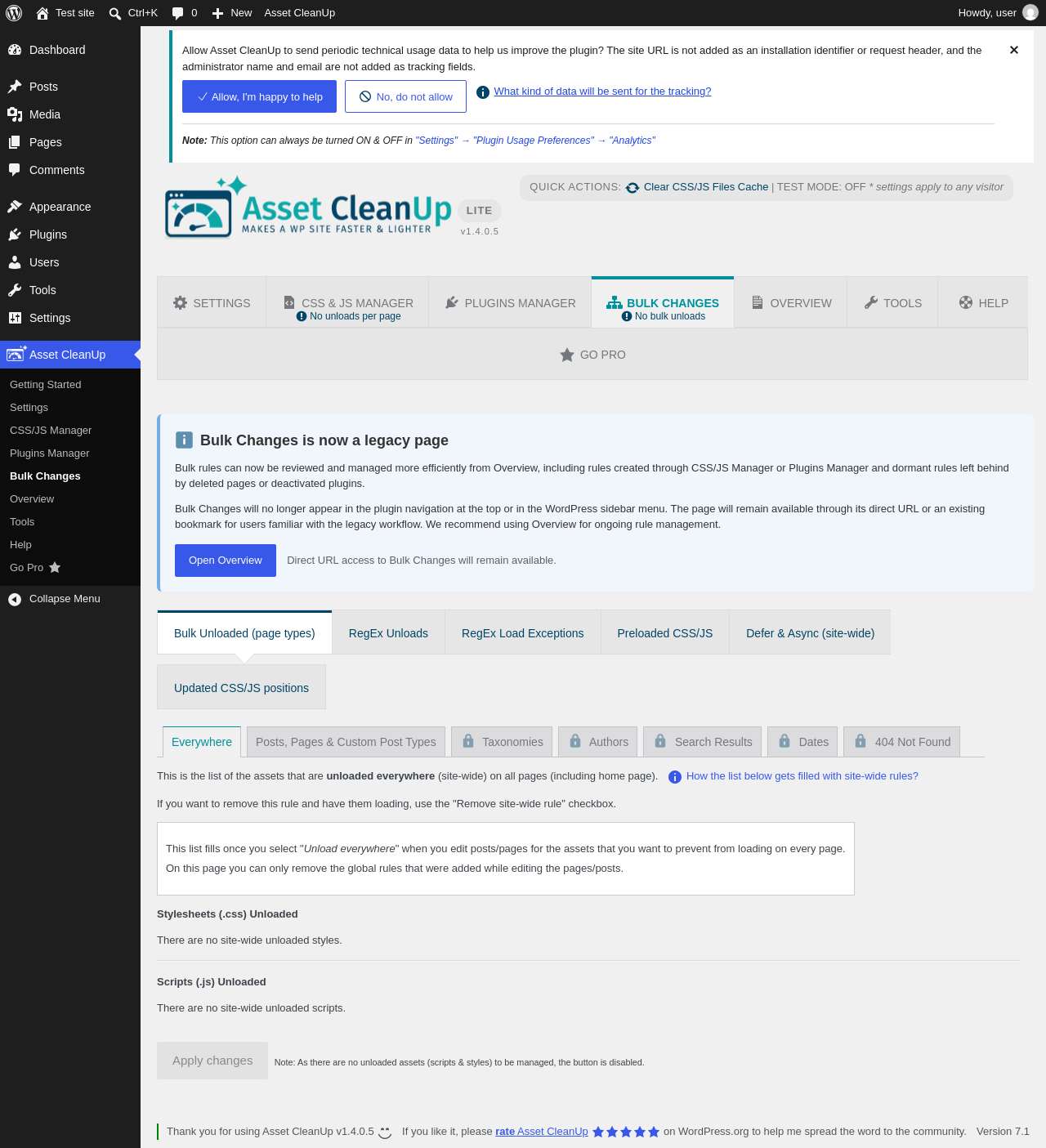The height and width of the screenshot is (1148, 1046).
Task: Click Howdy, user account menu
Action: point(998,13)
